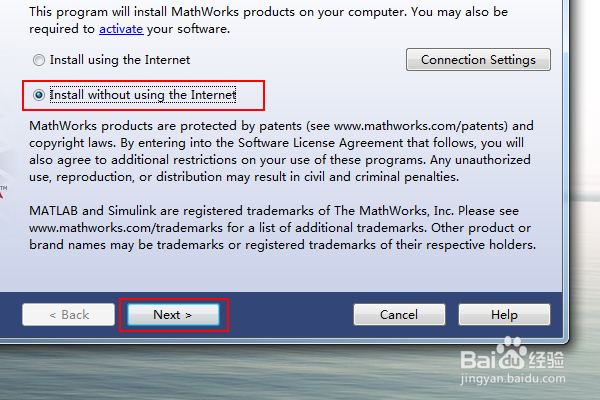Click the disabled < Back button

tap(68, 315)
